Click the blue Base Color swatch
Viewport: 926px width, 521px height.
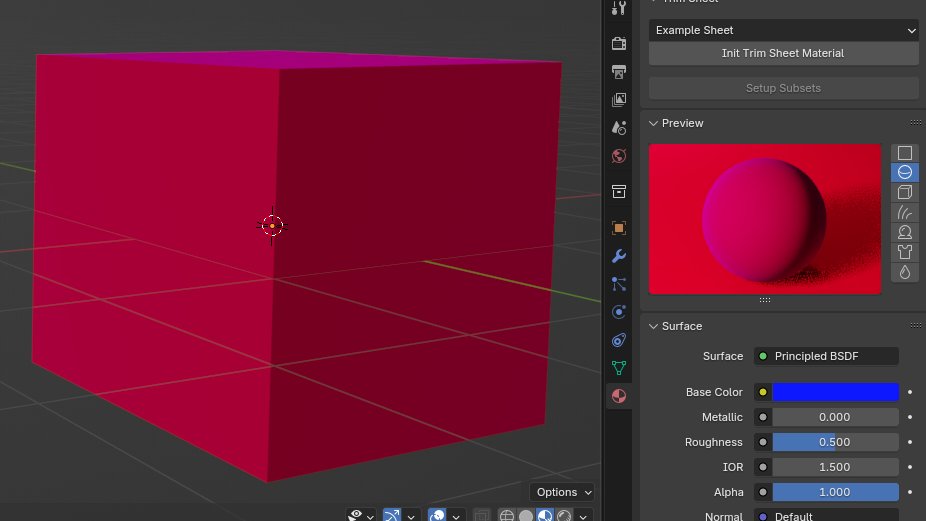(x=836, y=392)
